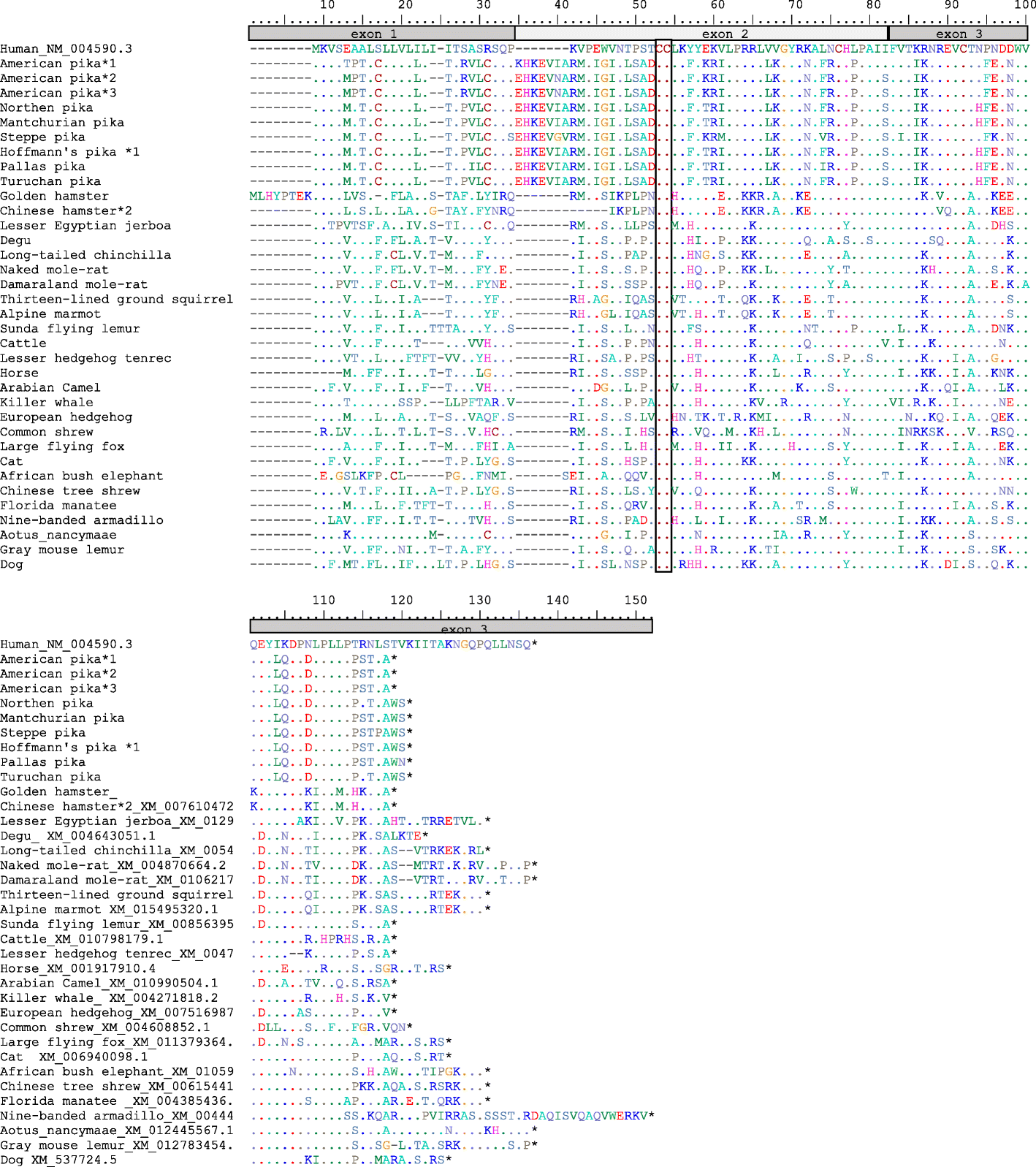
Task: Select 'Chinese tree shrew_XM_00615441' row label
Action: (x=117, y=1086)
